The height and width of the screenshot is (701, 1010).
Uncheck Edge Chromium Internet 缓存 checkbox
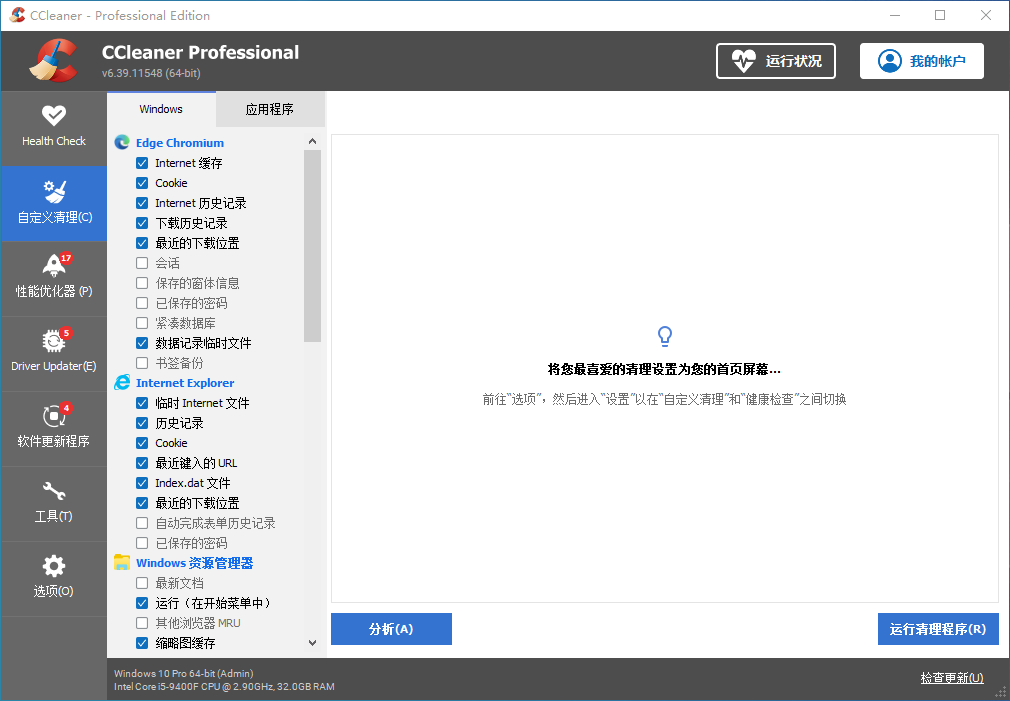142,163
